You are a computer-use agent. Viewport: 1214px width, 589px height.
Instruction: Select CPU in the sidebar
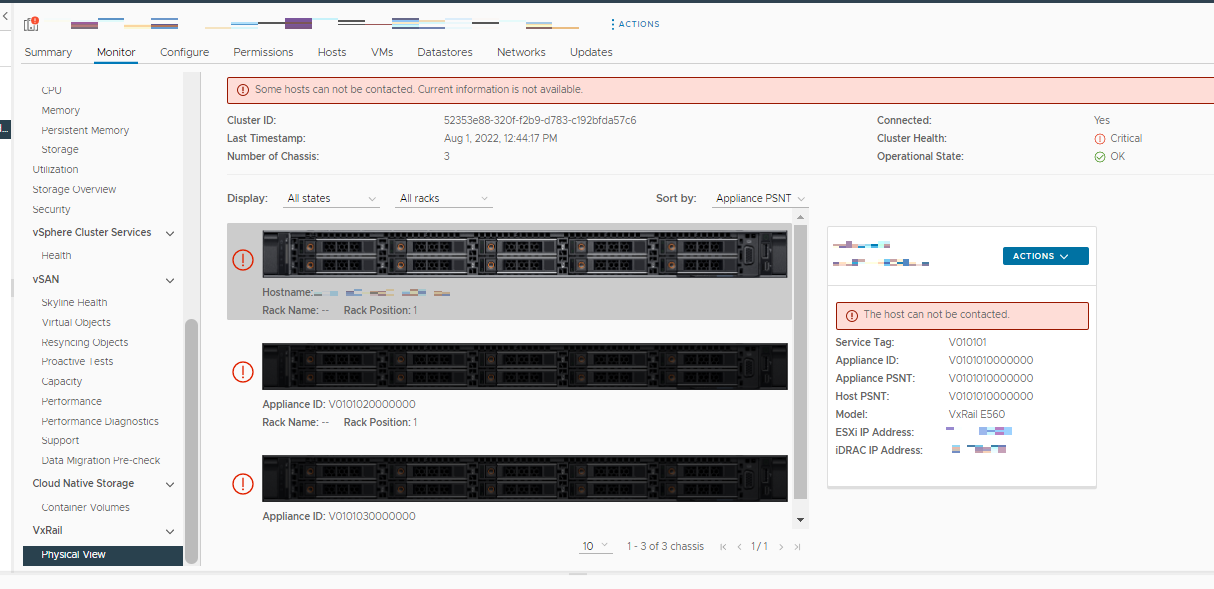pyautogui.click(x=51, y=90)
